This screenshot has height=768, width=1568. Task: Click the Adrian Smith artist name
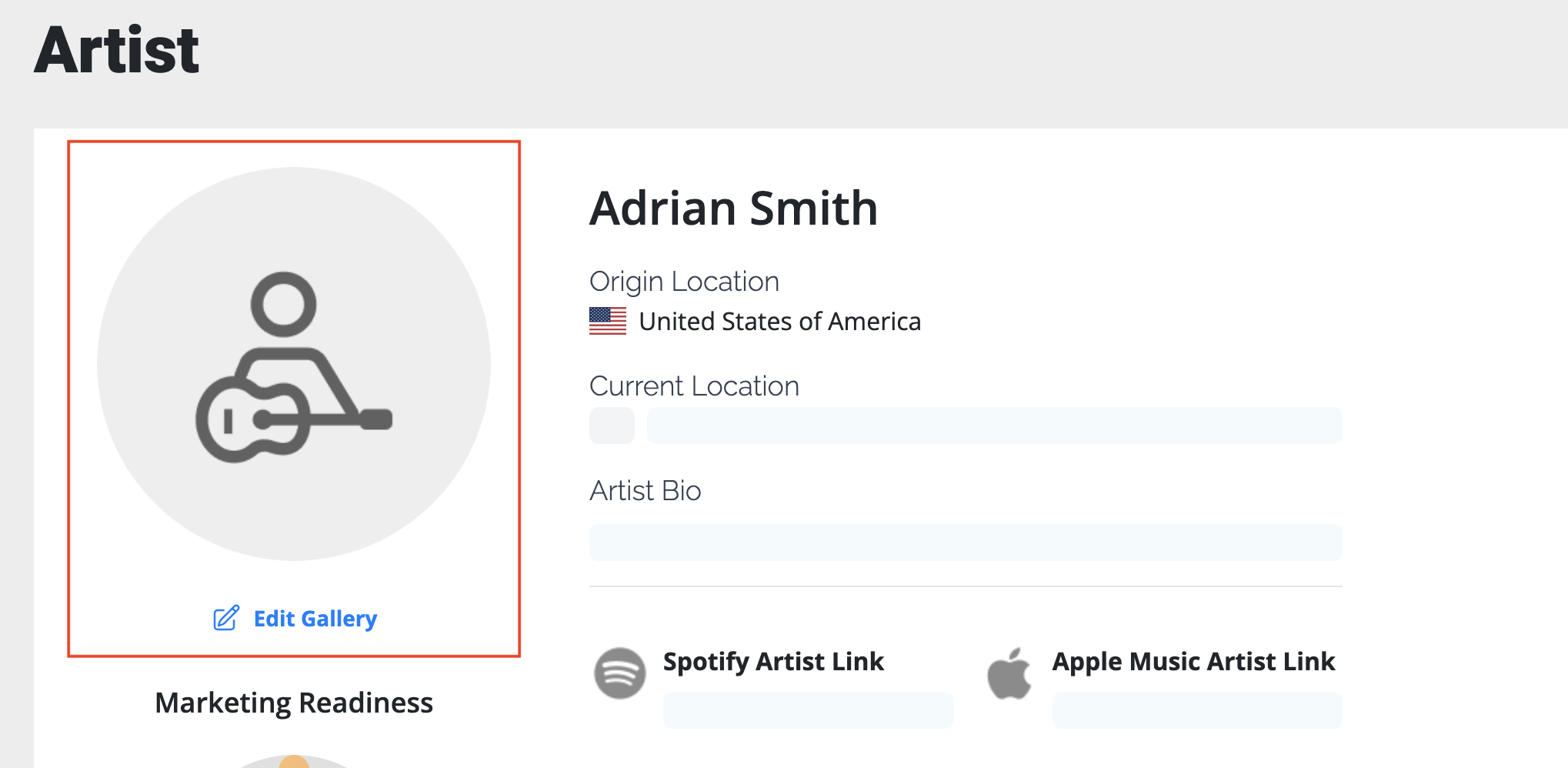(x=733, y=208)
